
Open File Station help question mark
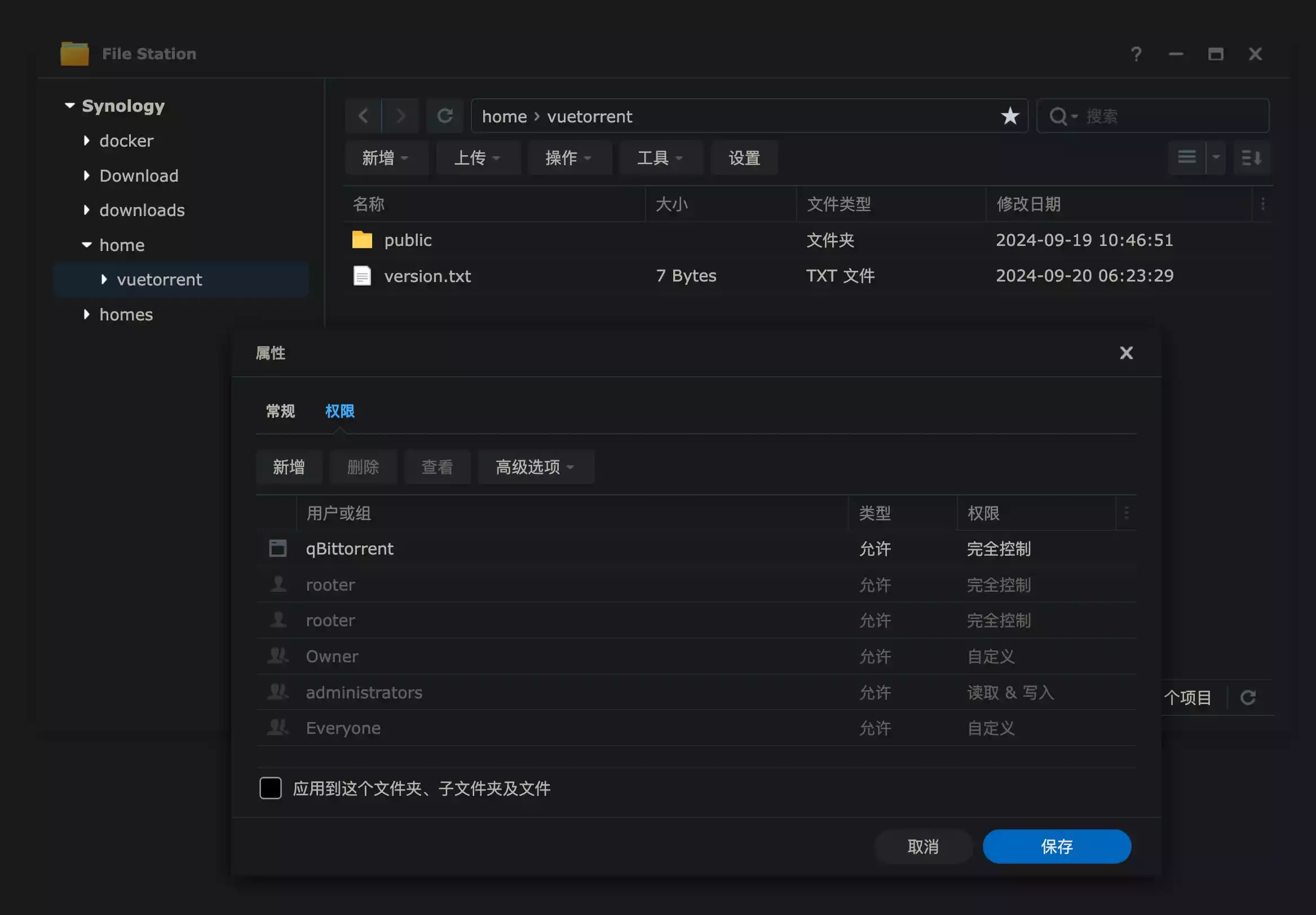tap(1136, 54)
